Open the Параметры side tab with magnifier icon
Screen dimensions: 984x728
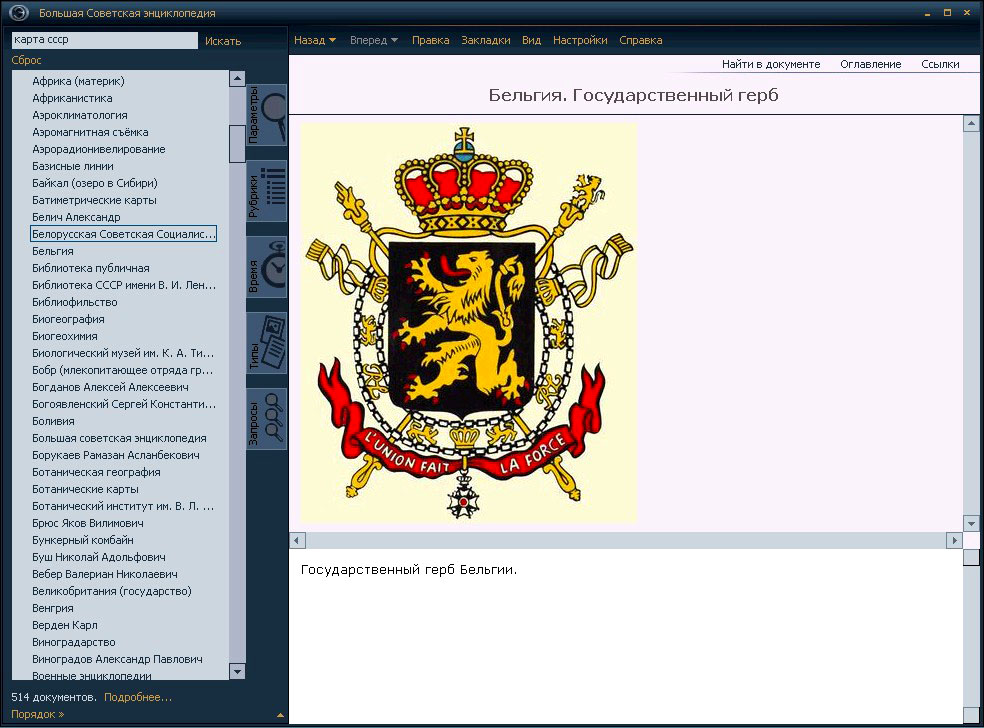pos(267,115)
